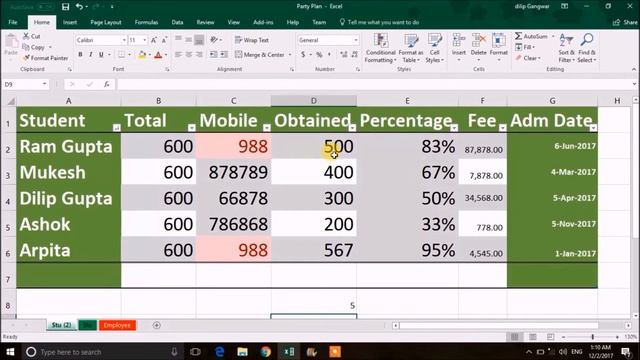This screenshot has width=640, height=360.
Task: Toggle Italic formatting
Action: (x=91, y=54)
